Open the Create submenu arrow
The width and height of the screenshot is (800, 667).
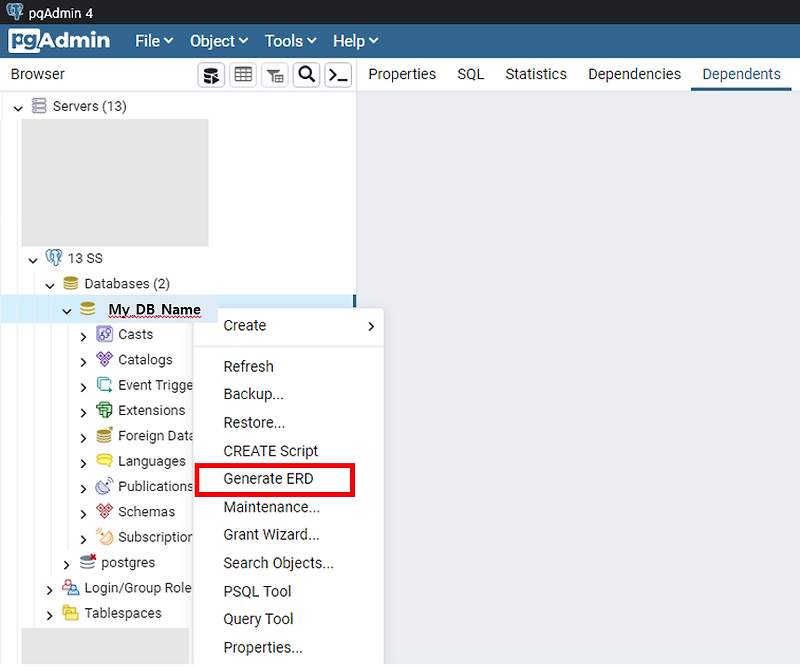click(369, 326)
